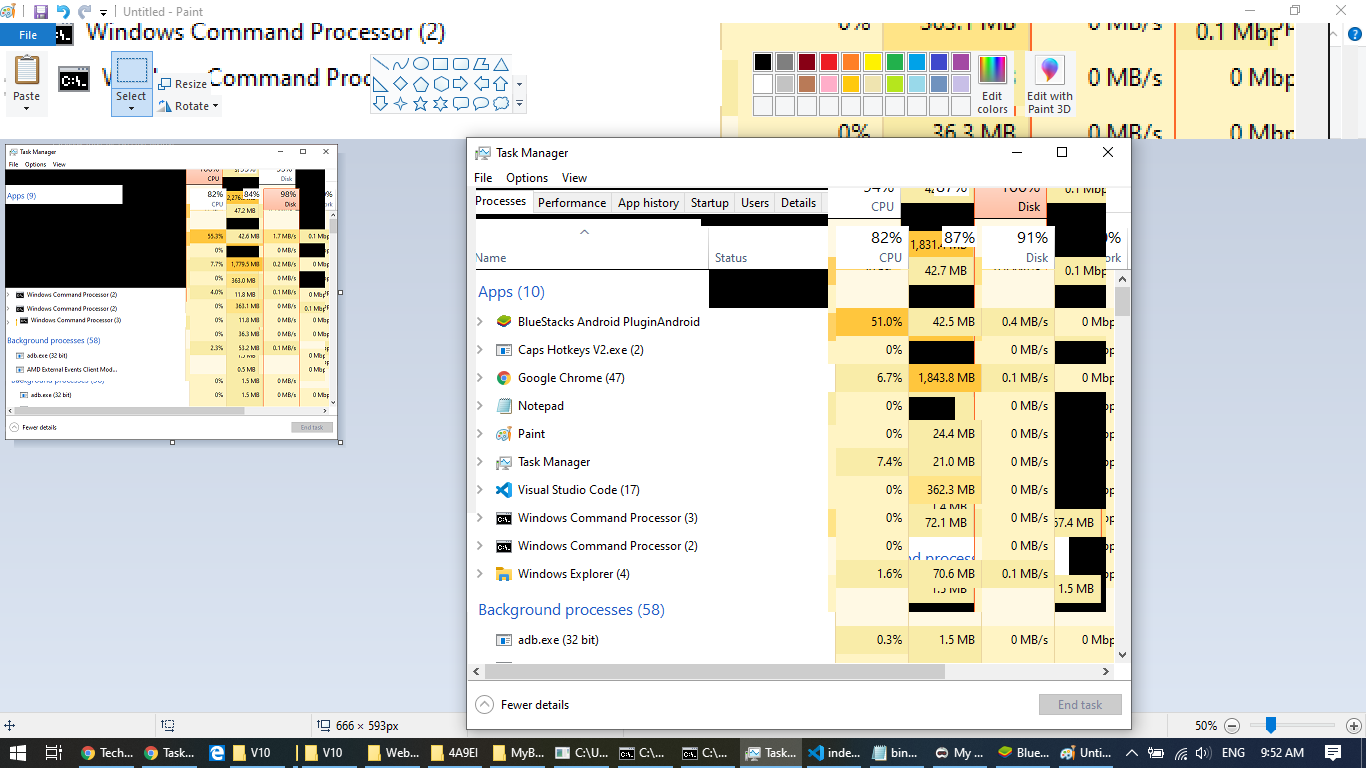Open the Action Center notifications icon
This screenshot has width=1366, height=768.
coord(1333,753)
